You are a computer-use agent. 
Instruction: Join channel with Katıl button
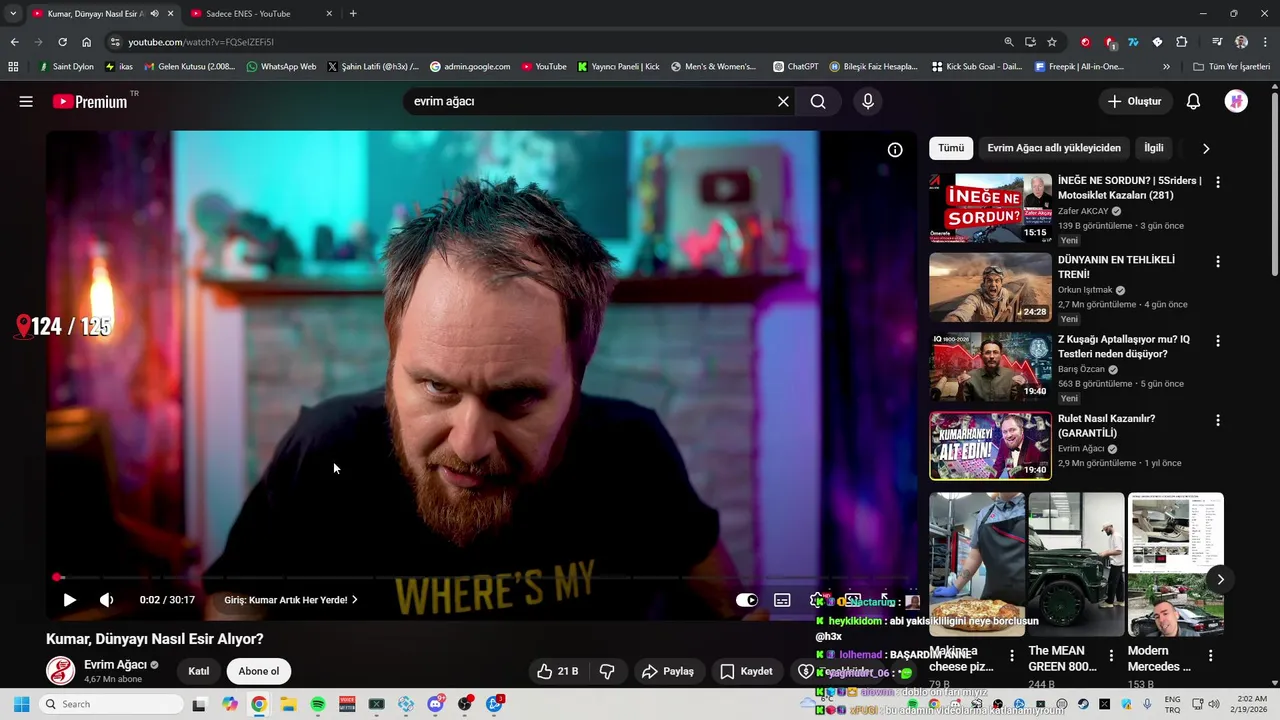pyautogui.click(x=199, y=671)
